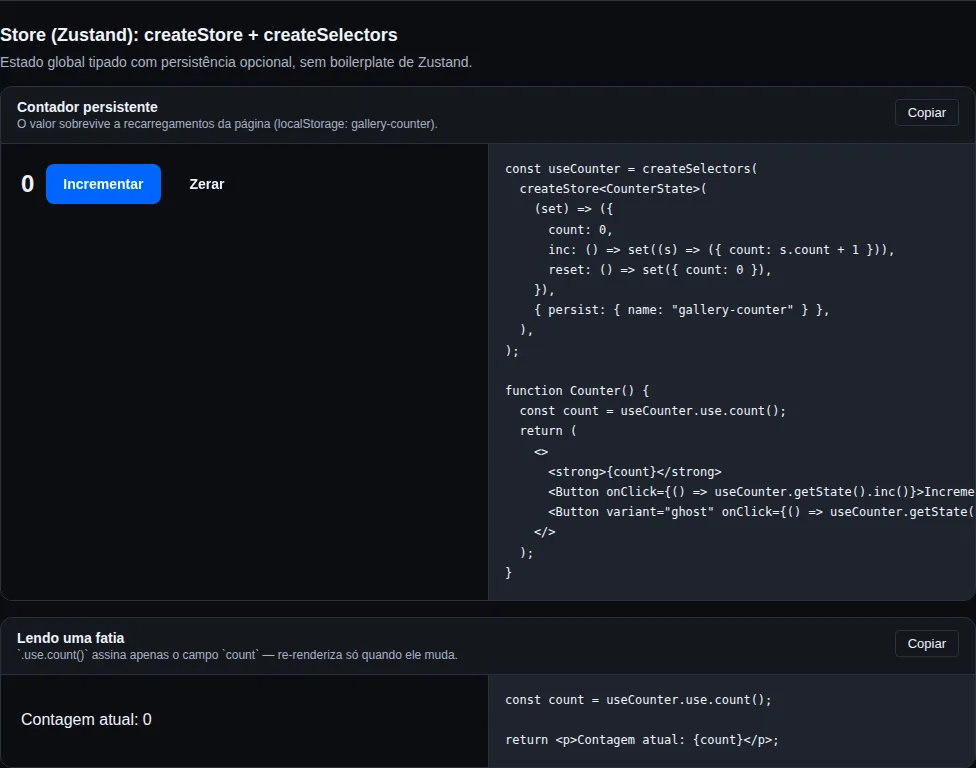Click code line starting with "inc: () => set"

(x=721, y=250)
